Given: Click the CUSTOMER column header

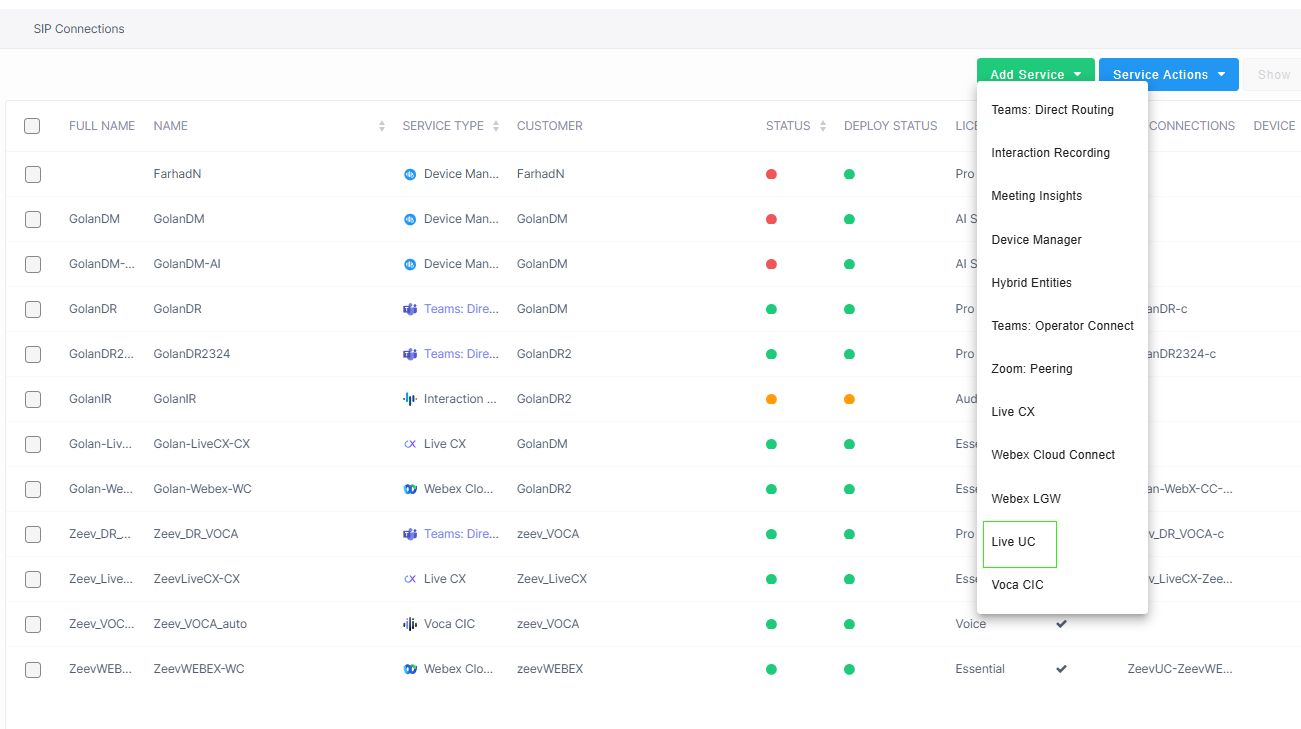Looking at the screenshot, I should pyautogui.click(x=550, y=126).
